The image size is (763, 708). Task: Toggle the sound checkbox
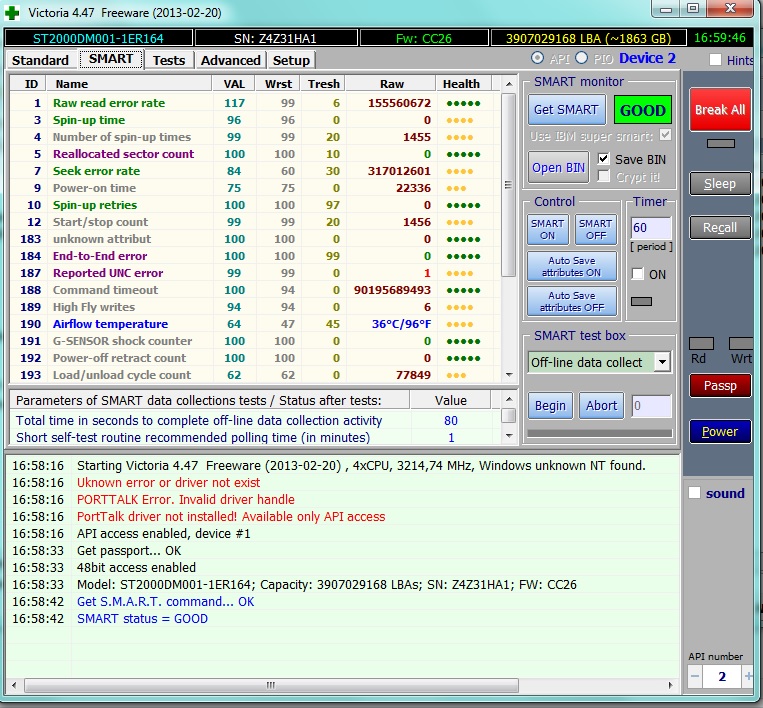(694, 493)
